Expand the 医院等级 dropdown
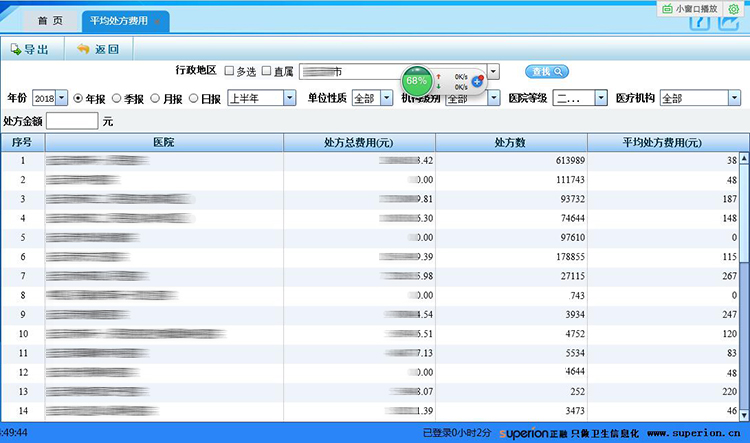This screenshot has height=443, width=750. click(x=601, y=98)
